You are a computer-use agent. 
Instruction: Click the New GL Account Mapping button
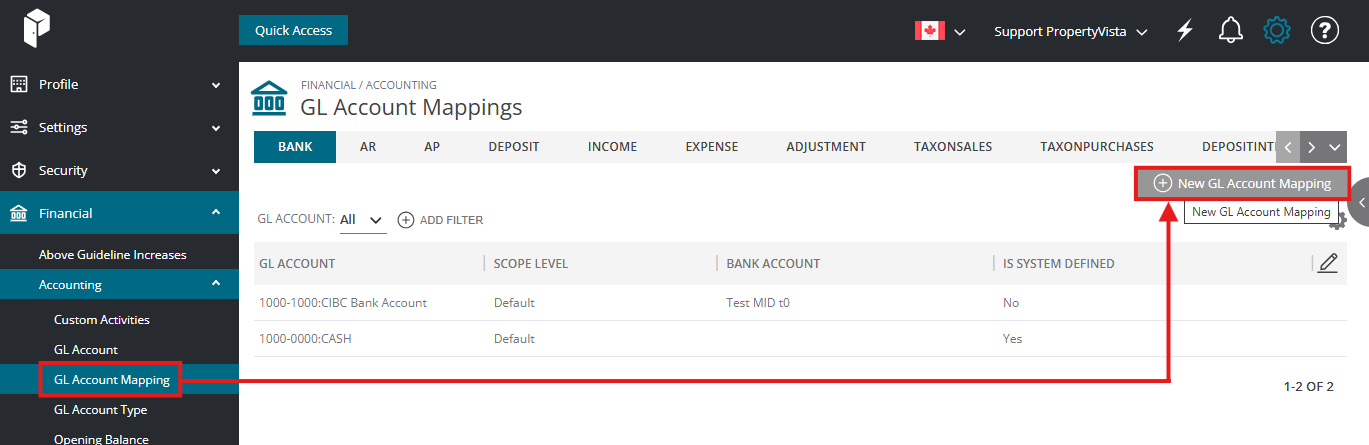coord(1243,183)
